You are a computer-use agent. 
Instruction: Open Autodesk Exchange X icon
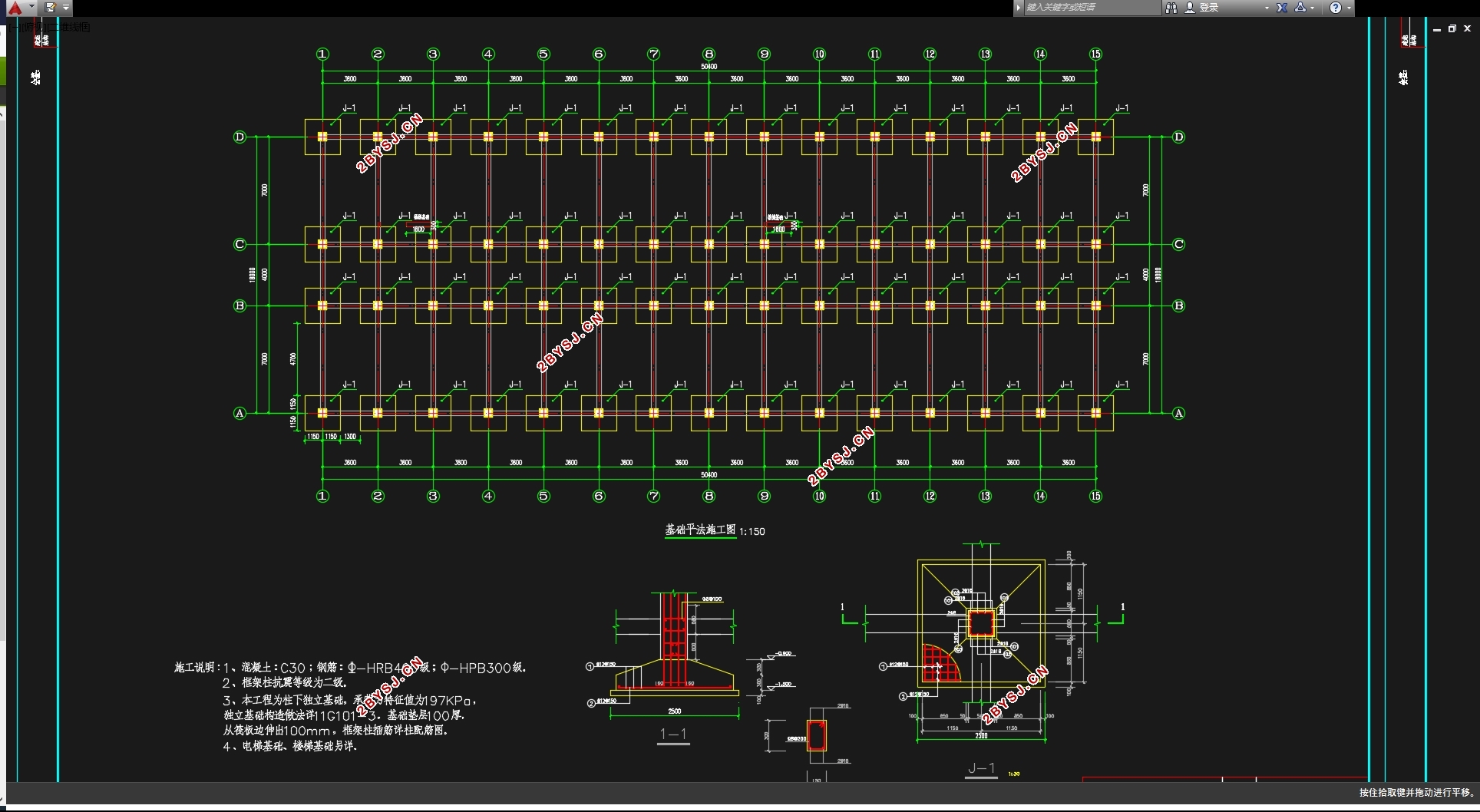click(x=1282, y=8)
